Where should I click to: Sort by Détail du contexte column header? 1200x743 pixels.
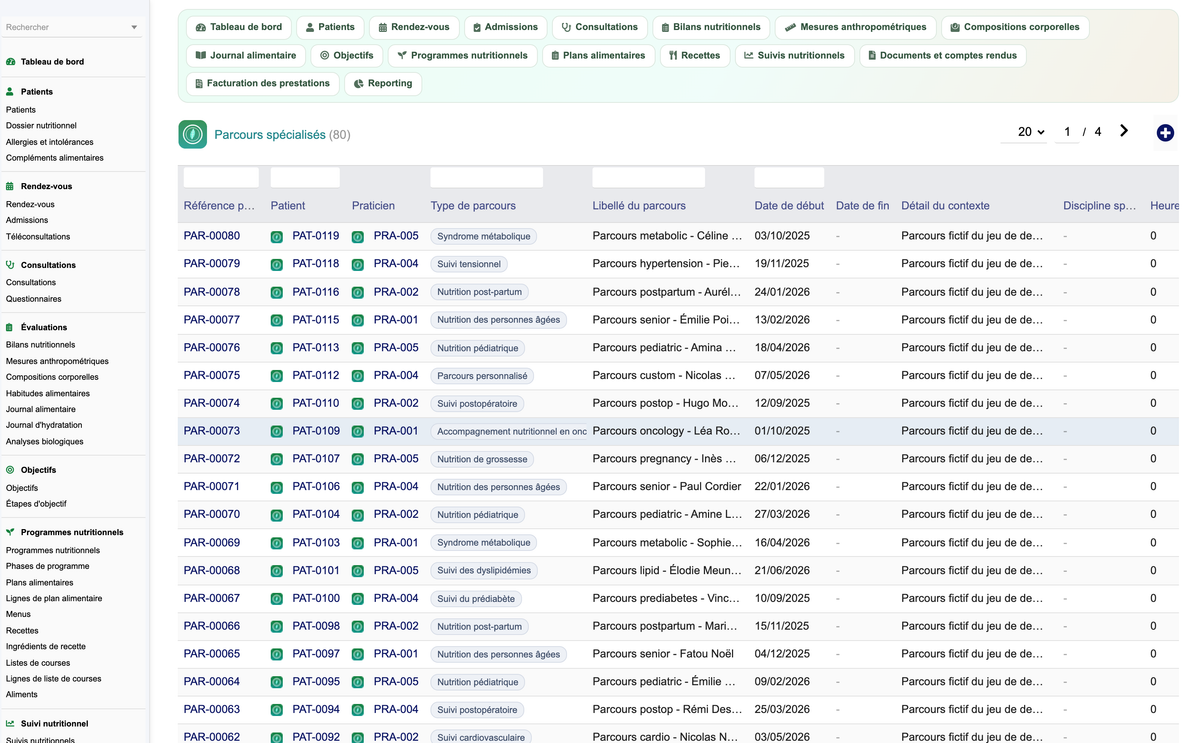pos(945,206)
